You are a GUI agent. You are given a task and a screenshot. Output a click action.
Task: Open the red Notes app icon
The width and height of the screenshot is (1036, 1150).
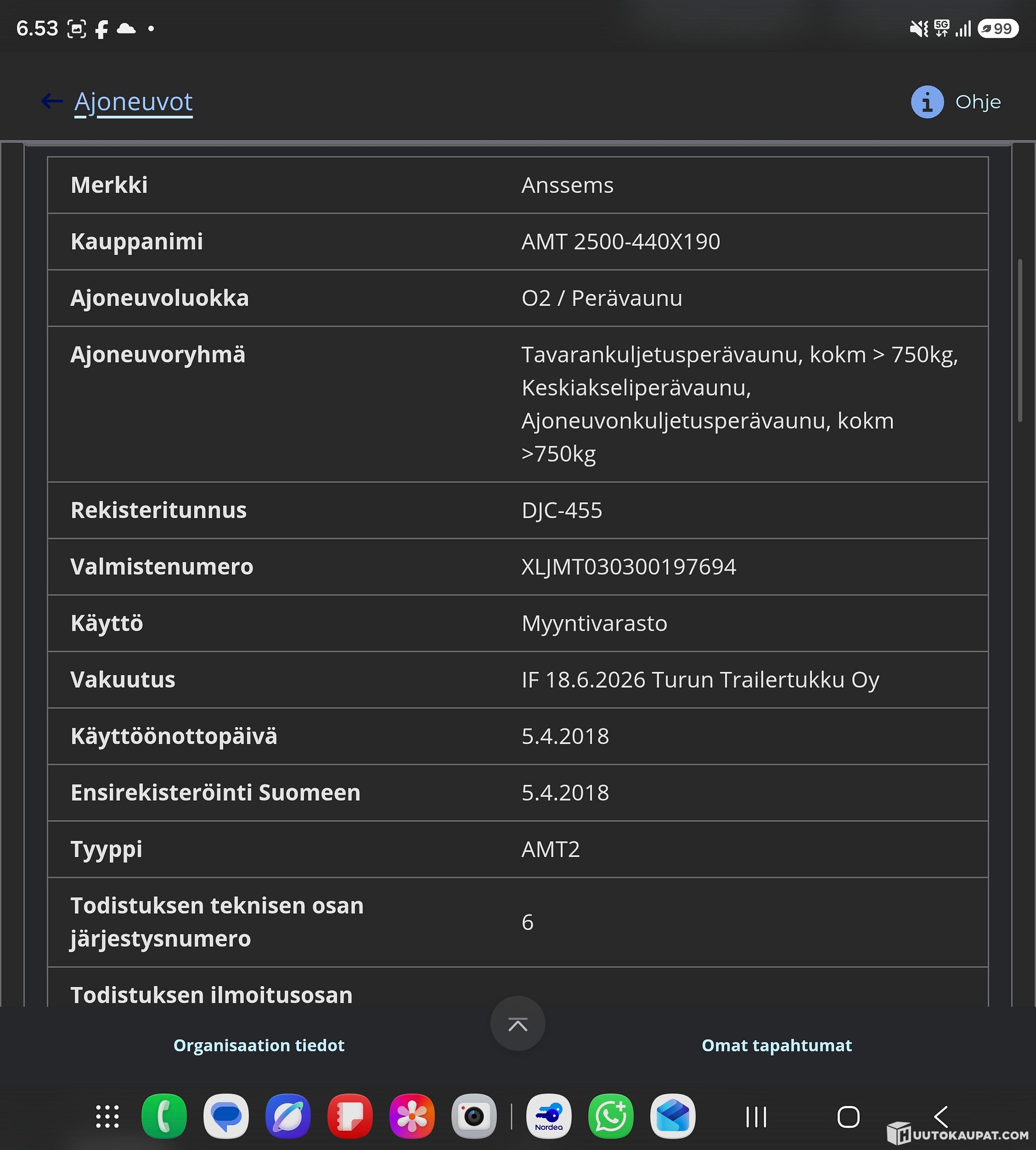[350, 1117]
